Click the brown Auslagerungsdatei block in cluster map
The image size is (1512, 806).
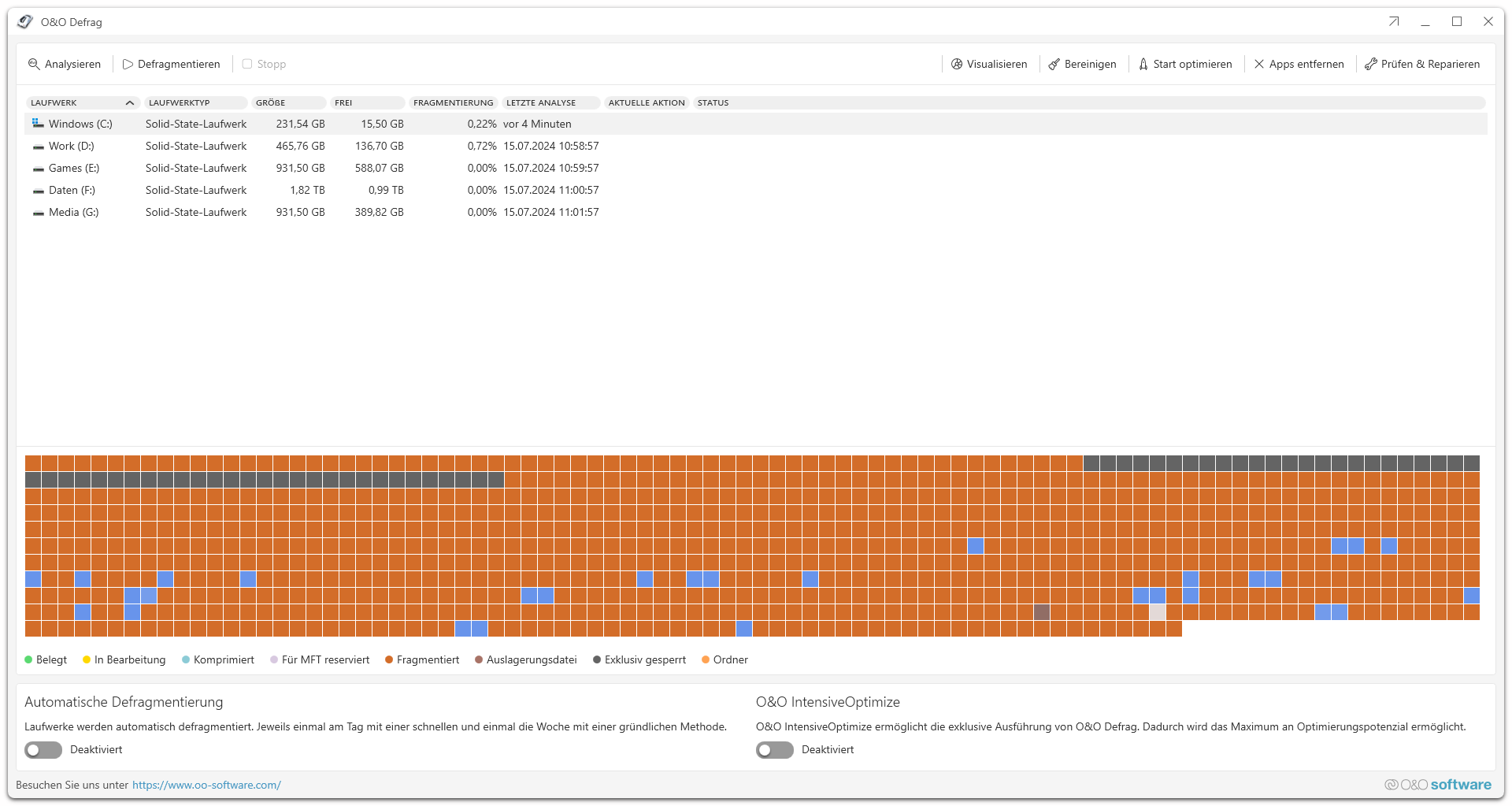[x=1042, y=612]
